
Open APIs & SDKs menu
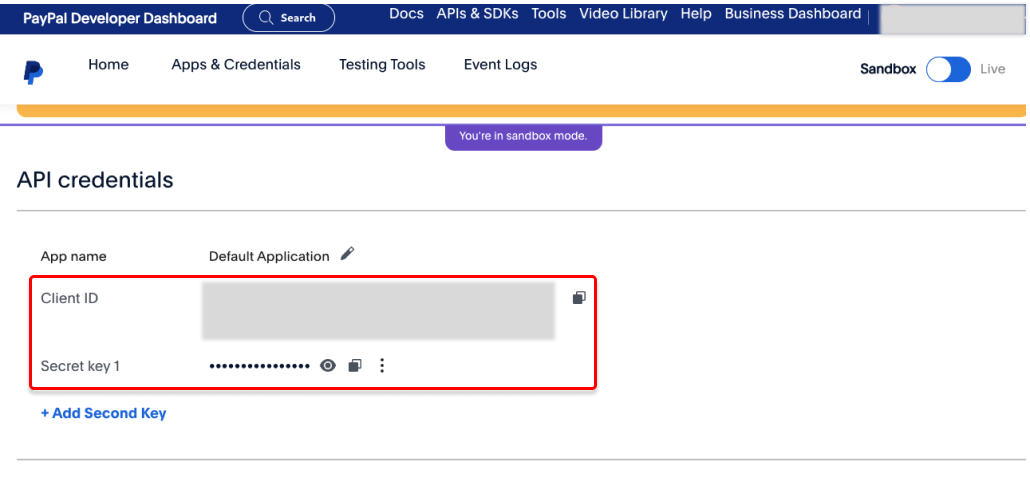point(478,14)
